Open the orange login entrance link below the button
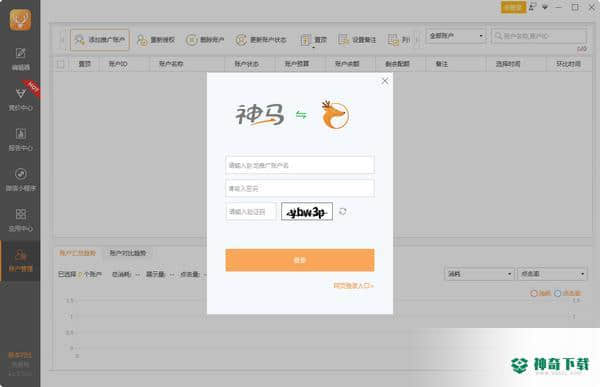This screenshot has height=387, width=600. tap(353, 286)
